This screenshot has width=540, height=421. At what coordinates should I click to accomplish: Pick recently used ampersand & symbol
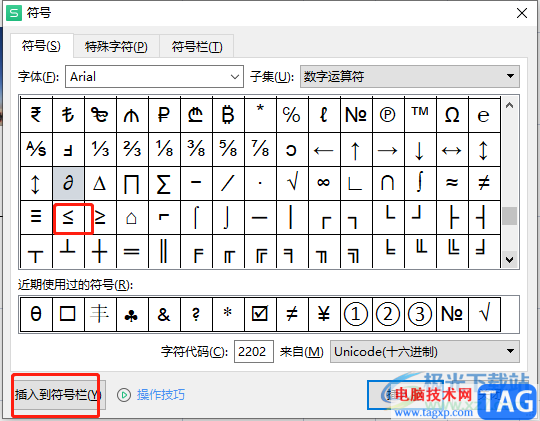[164, 314]
